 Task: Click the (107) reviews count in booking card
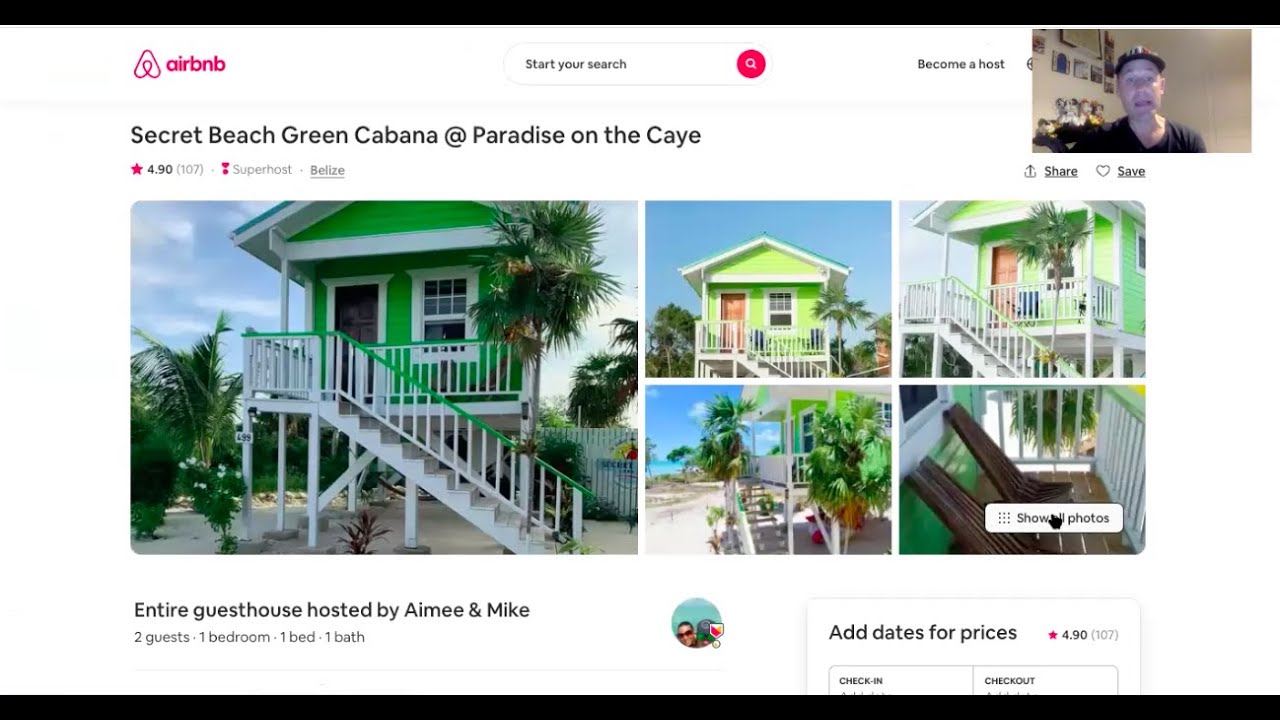tap(1105, 635)
